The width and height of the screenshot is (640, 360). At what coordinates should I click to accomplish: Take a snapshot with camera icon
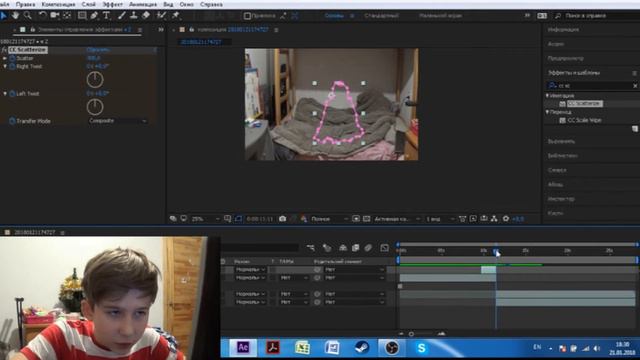[x=282, y=219]
